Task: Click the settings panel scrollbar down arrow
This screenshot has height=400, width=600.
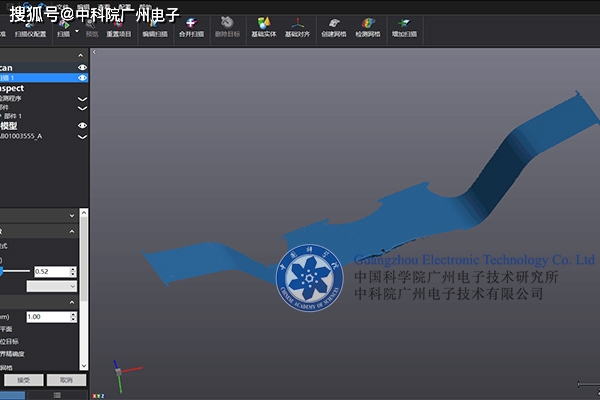Action: click(x=84, y=366)
